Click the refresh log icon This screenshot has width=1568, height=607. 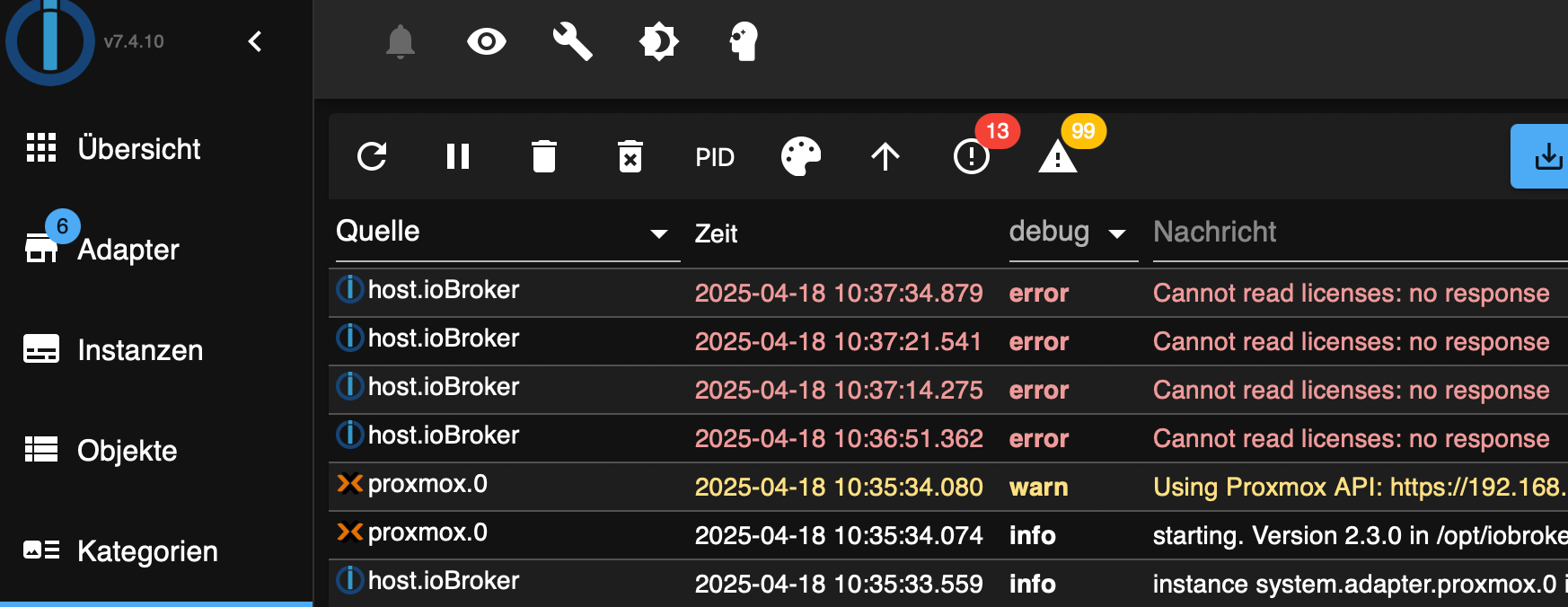coord(372,157)
